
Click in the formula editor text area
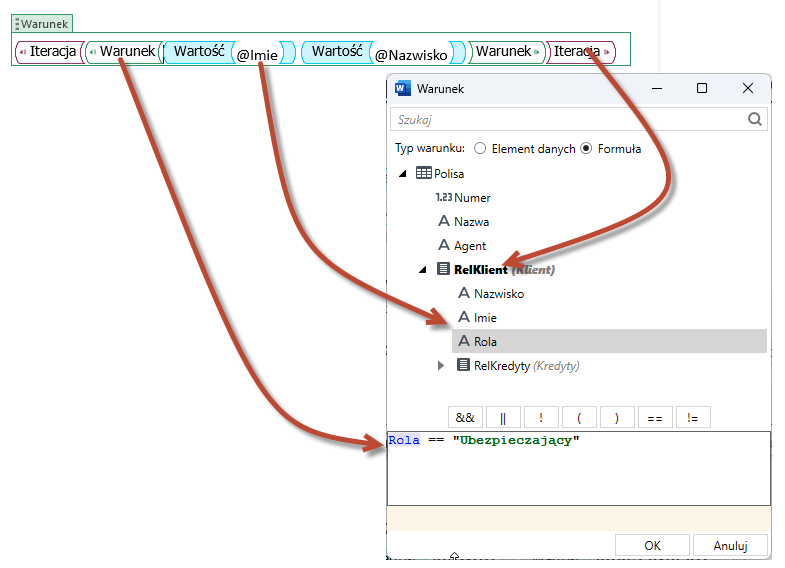click(x=579, y=468)
